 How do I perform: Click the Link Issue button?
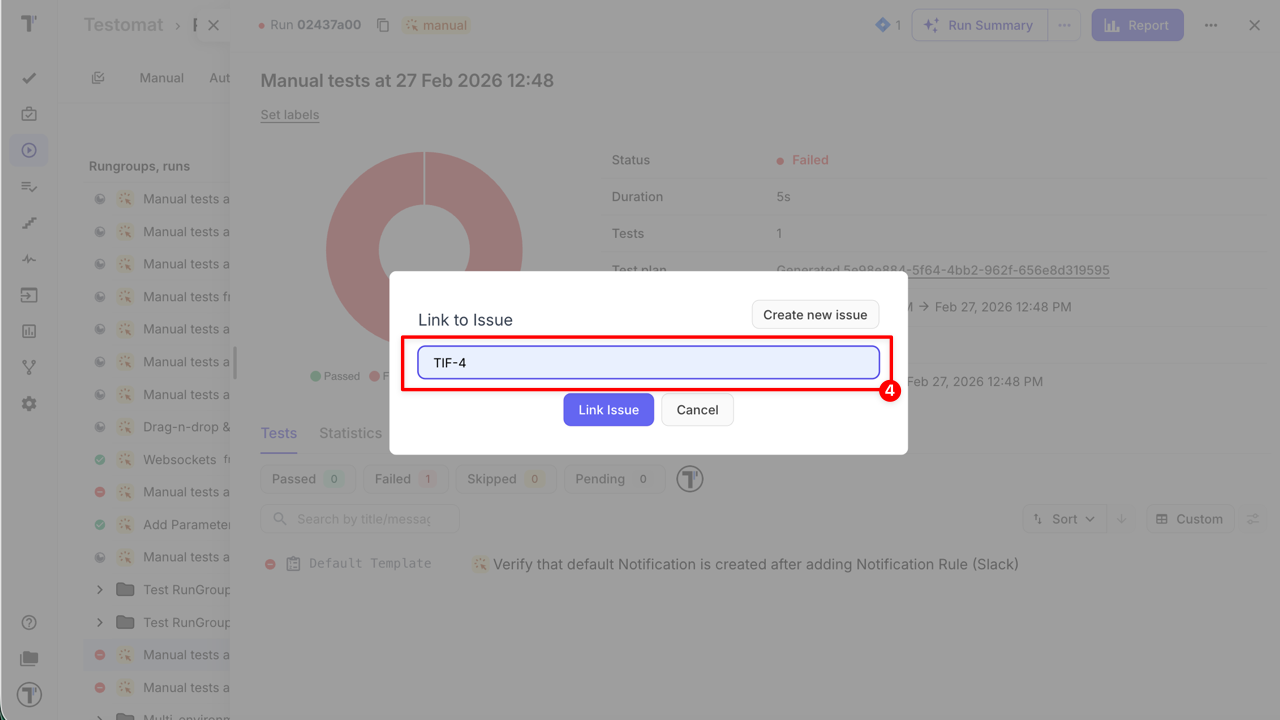click(x=608, y=409)
